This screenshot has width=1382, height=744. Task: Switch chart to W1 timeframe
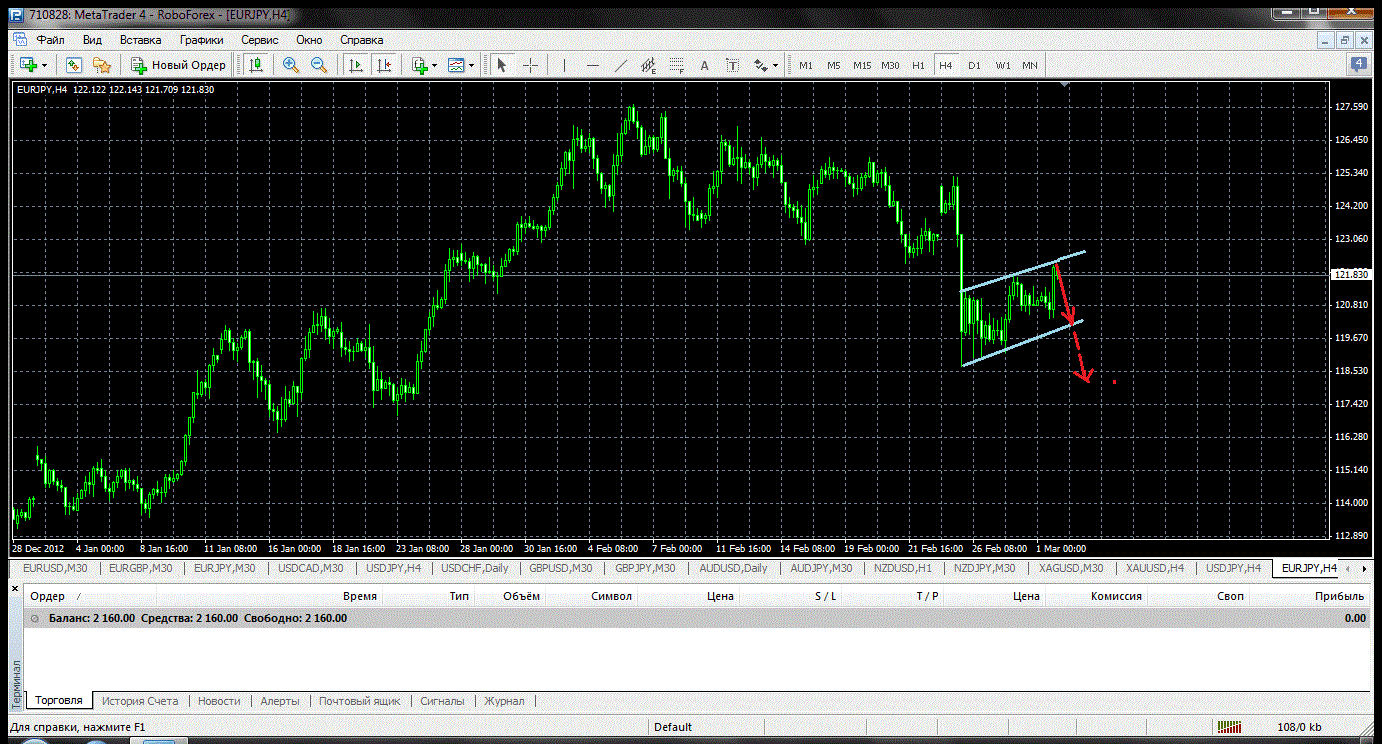1002,65
